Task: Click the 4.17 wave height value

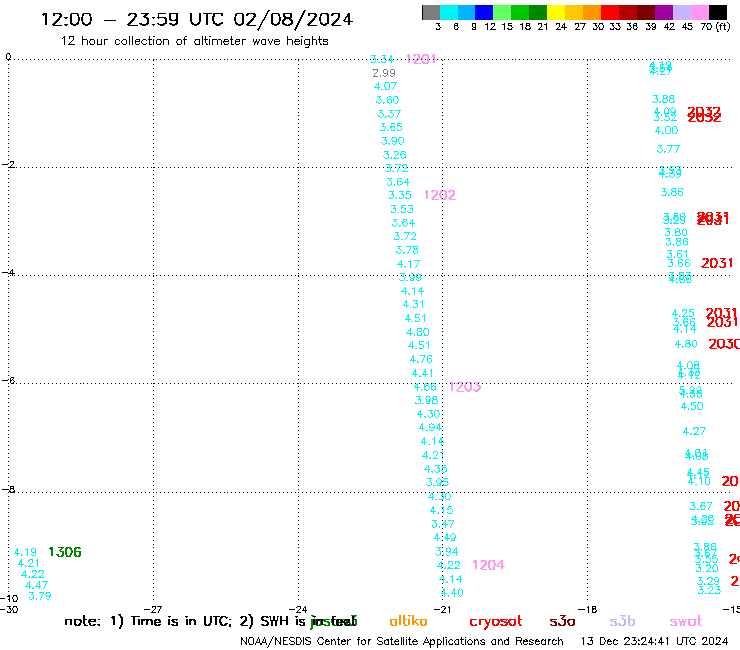Action: click(x=408, y=264)
